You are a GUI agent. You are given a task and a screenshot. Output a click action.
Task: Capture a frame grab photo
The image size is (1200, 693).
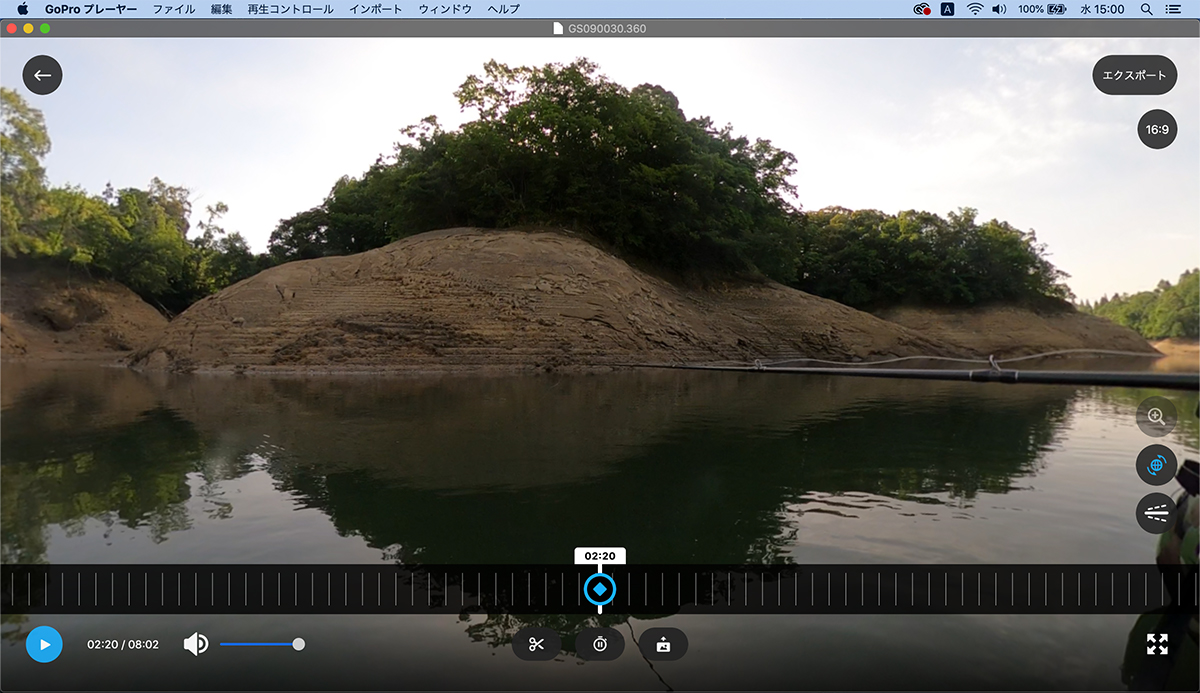(663, 644)
